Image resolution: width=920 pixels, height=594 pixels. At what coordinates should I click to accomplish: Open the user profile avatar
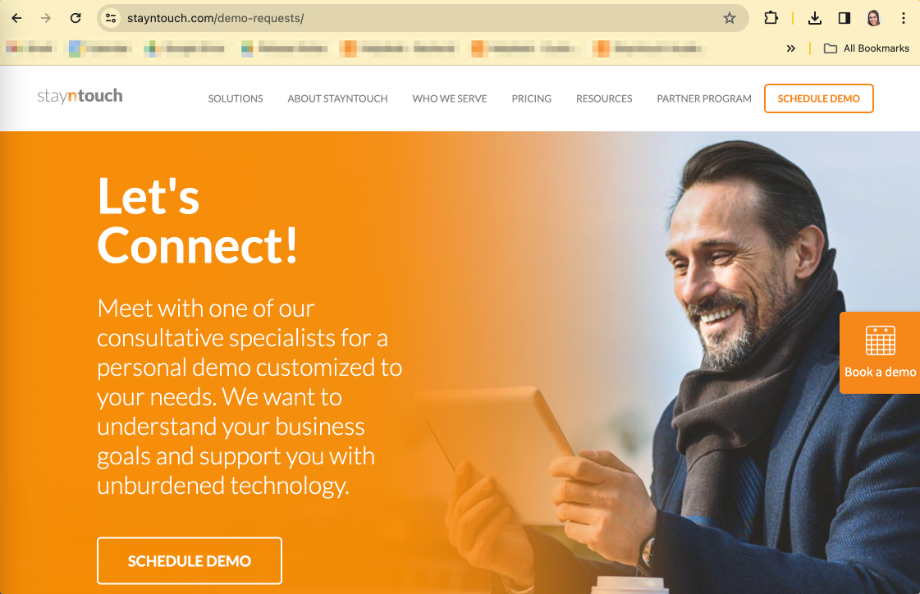click(874, 18)
